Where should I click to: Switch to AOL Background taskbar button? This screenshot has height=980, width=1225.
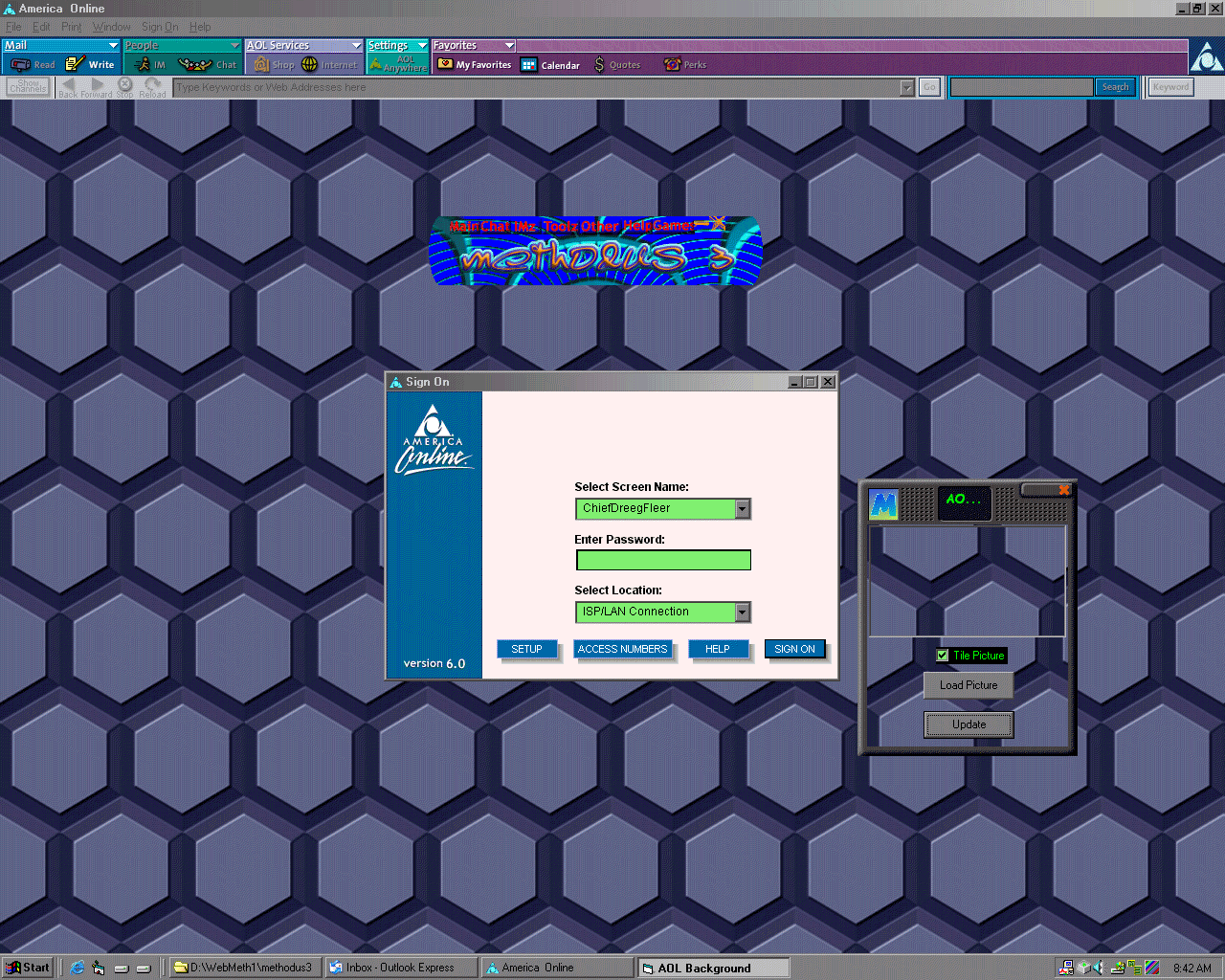pos(714,968)
